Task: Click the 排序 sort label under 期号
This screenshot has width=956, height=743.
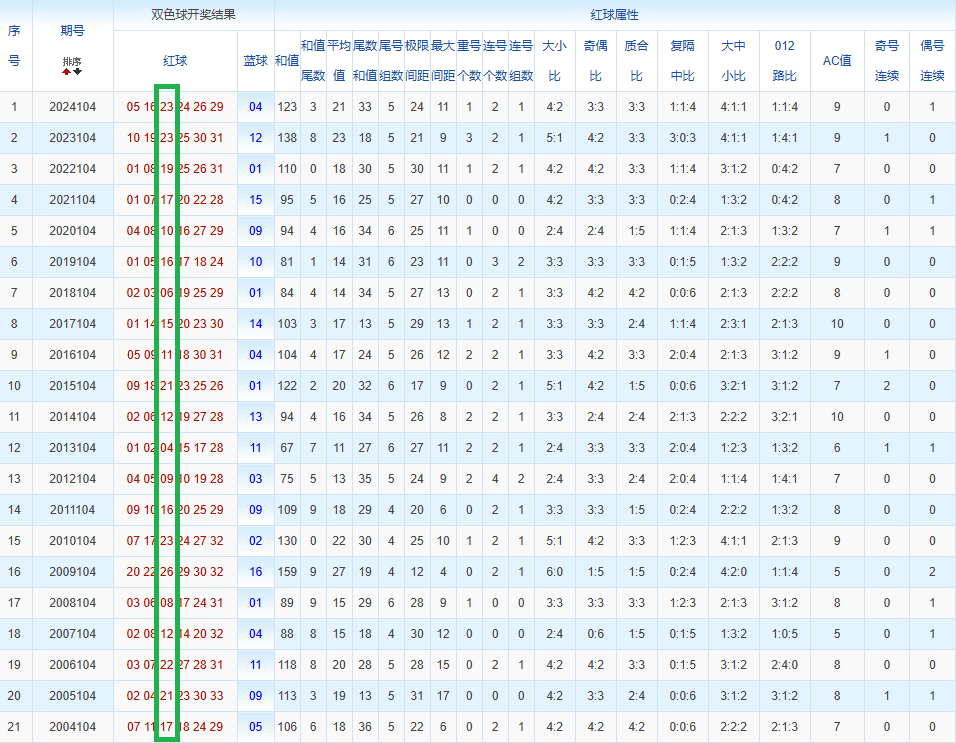Action: (x=72, y=61)
